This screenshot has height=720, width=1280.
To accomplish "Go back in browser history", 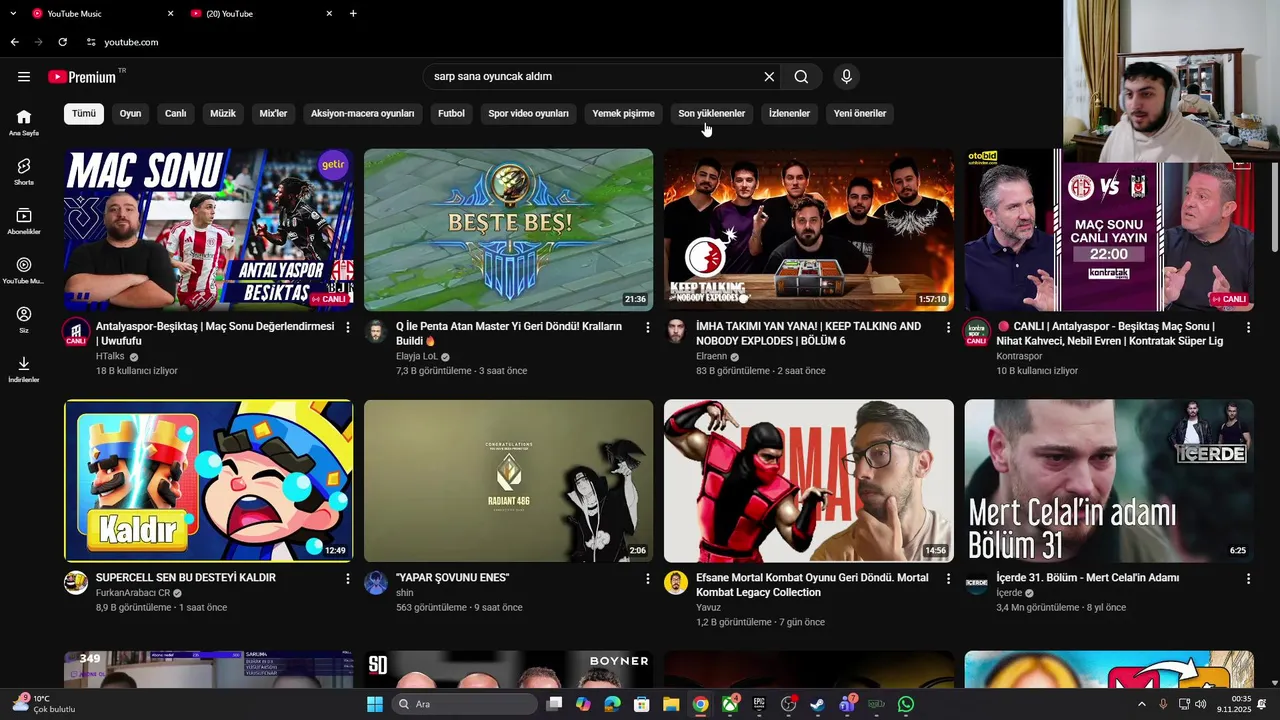I will pos(14,42).
